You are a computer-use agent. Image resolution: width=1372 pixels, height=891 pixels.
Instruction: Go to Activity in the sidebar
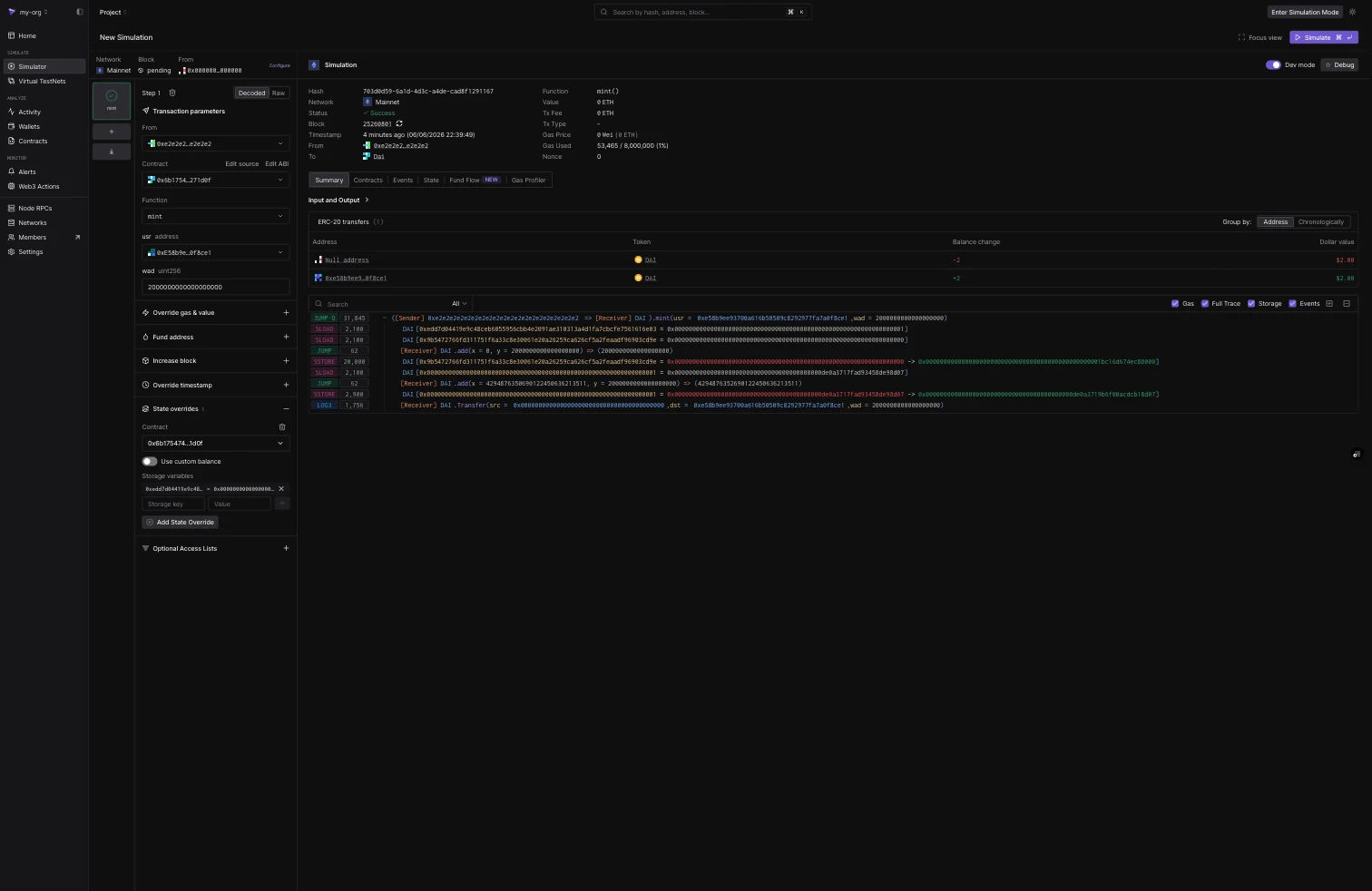click(x=44, y=112)
